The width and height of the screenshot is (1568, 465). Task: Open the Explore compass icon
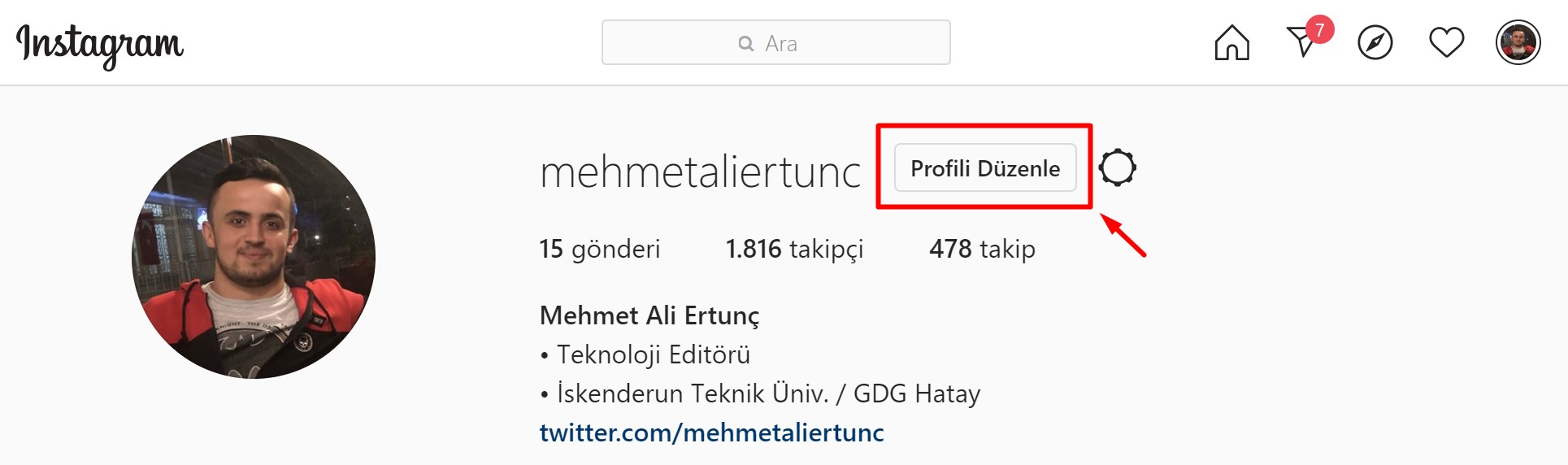pyautogui.click(x=1375, y=42)
